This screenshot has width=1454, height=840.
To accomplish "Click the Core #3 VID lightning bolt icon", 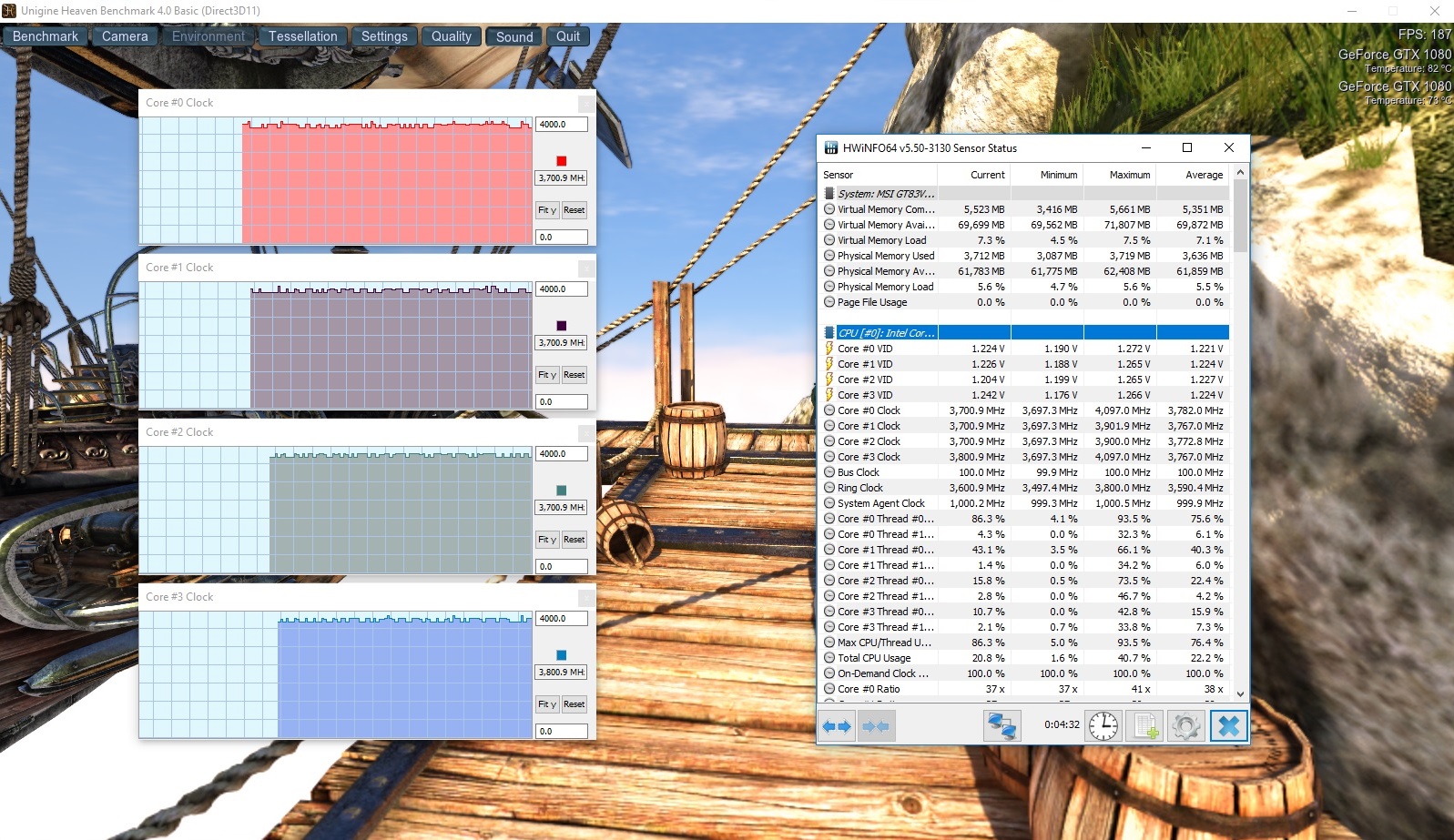I will pyautogui.click(x=829, y=395).
